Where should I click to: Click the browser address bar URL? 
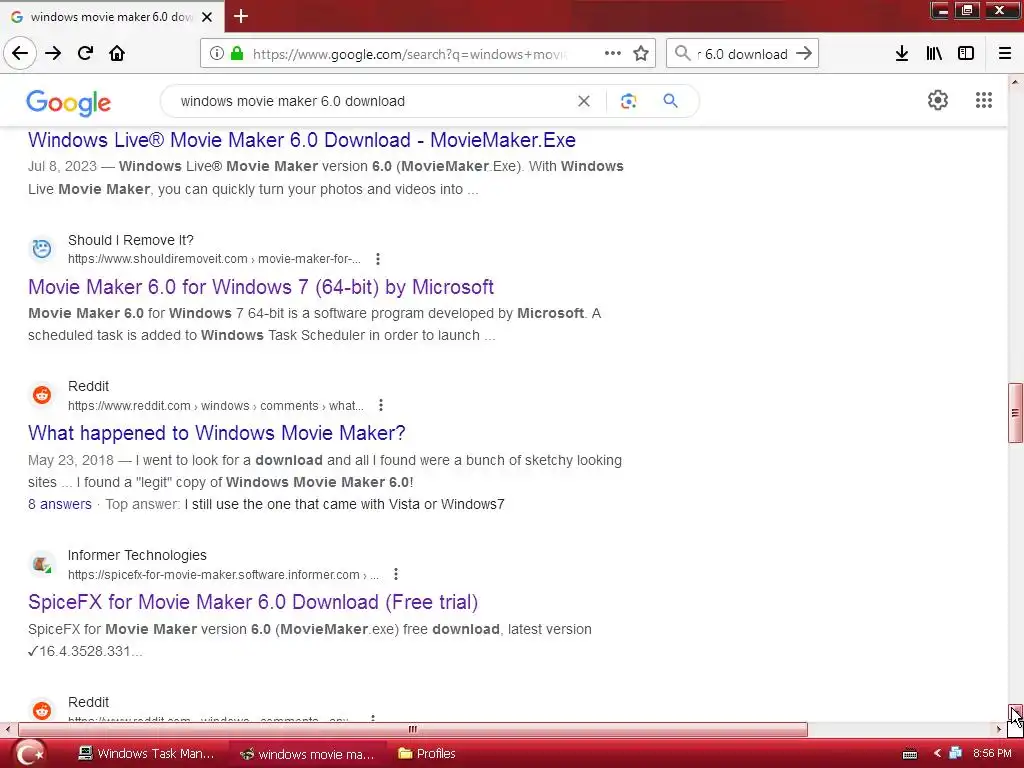click(409, 54)
